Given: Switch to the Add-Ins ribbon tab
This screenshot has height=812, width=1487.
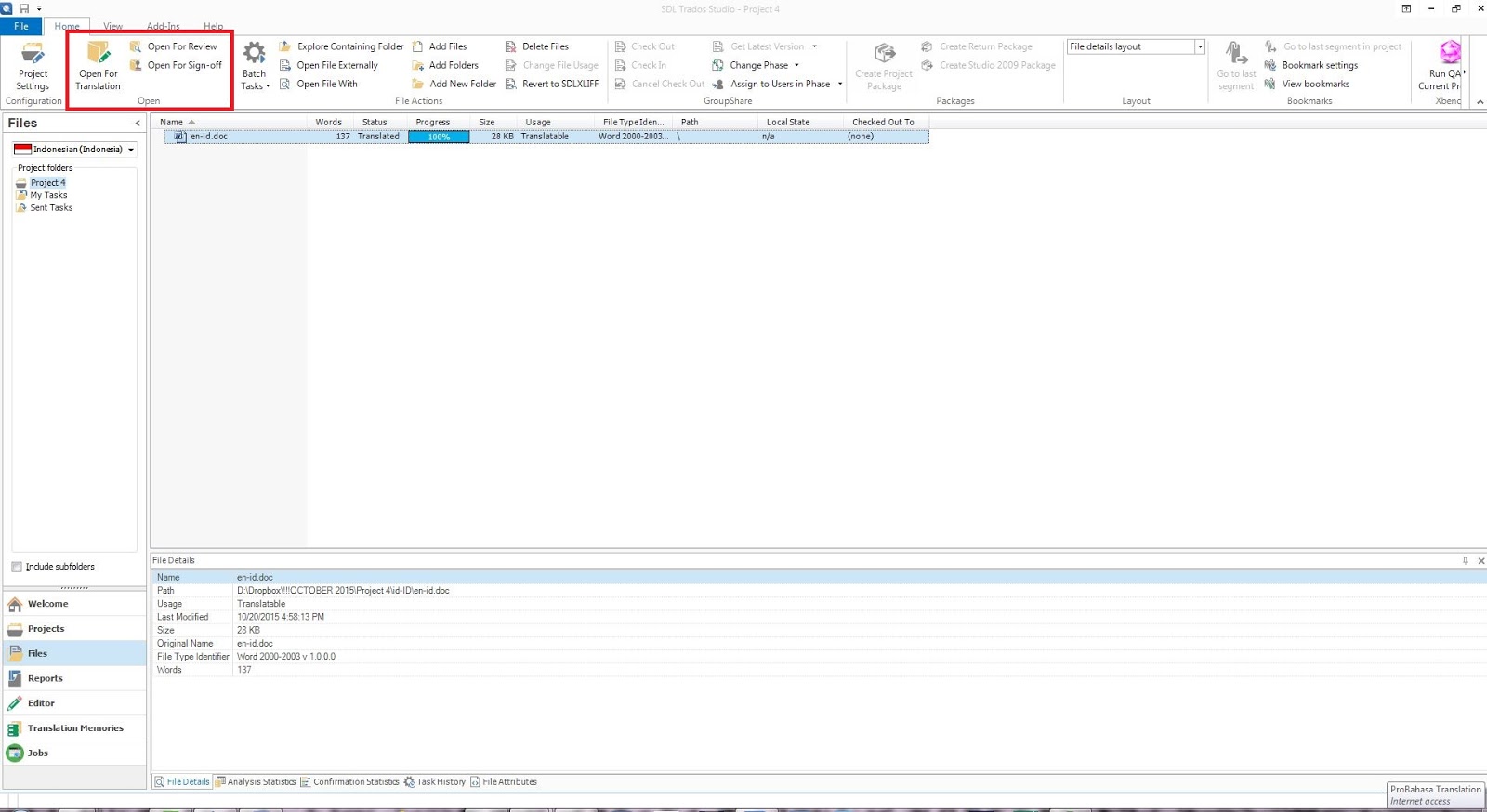Looking at the screenshot, I should click(164, 26).
